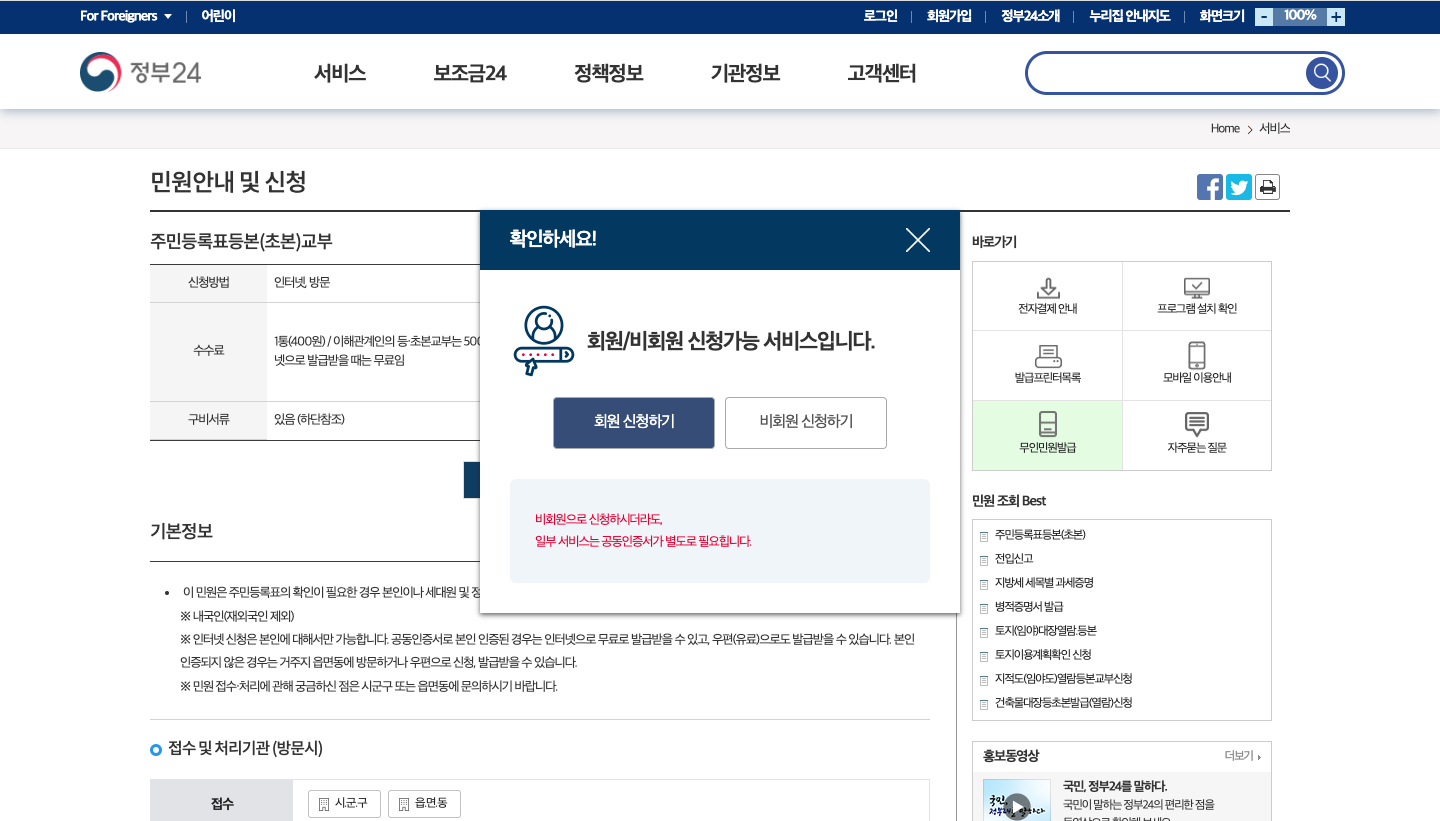Share the page via the Twitter icon
This screenshot has height=821, width=1440.
coord(1238,187)
